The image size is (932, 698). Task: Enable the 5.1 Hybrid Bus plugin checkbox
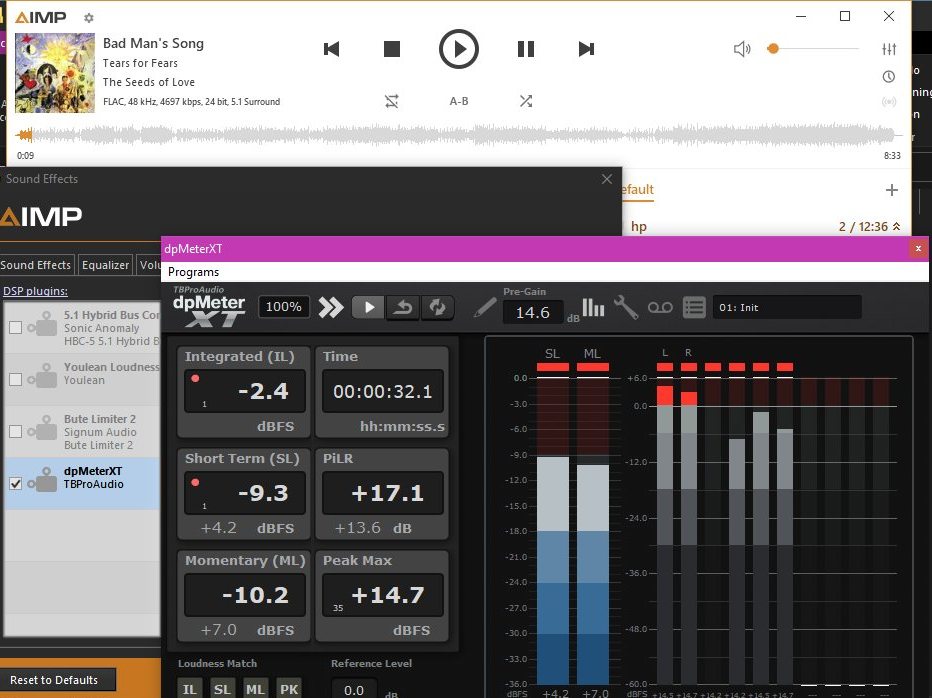(15, 327)
